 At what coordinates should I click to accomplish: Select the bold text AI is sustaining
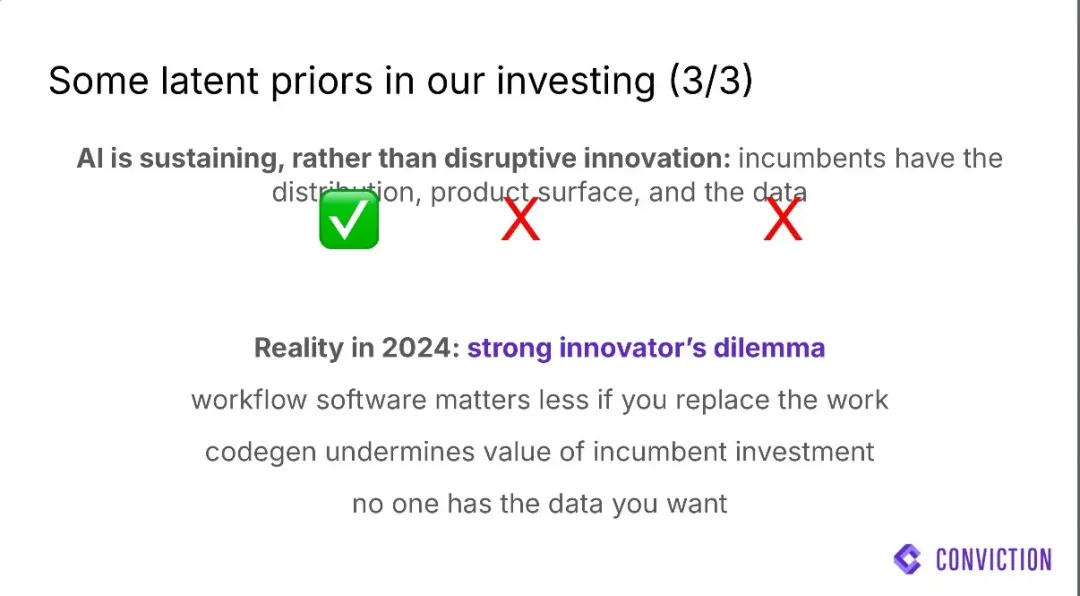(x=179, y=158)
